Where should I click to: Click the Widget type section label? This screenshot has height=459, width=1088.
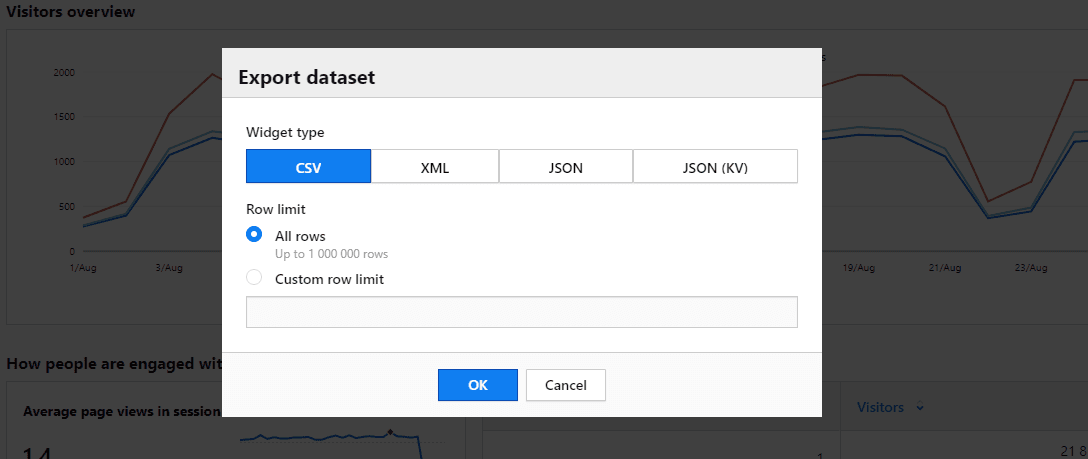coord(285,132)
